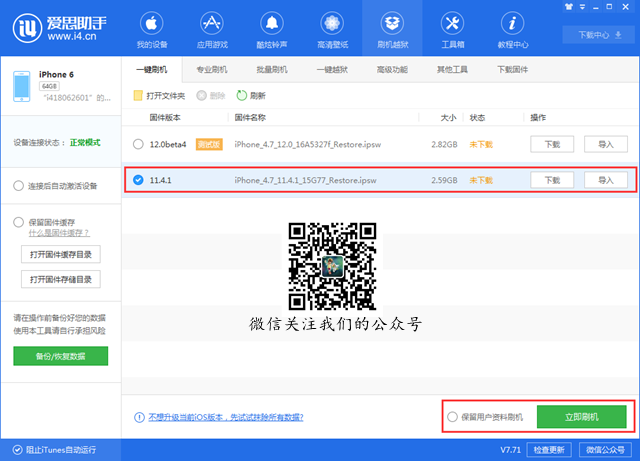Select the 12.0beta4 firmware radio button
The height and width of the screenshot is (461, 640).
coord(138,144)
